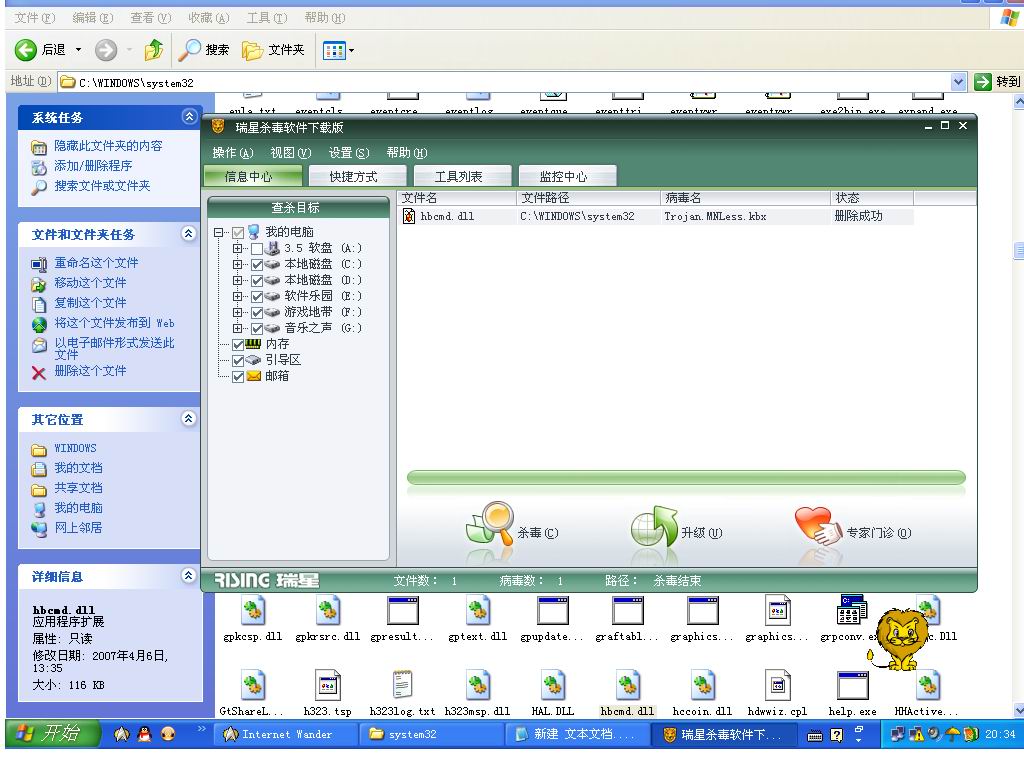Screen dimensions: 1024x768
Task: Open the 设置(S) menu in Rising
Action: tap(349, 153)
